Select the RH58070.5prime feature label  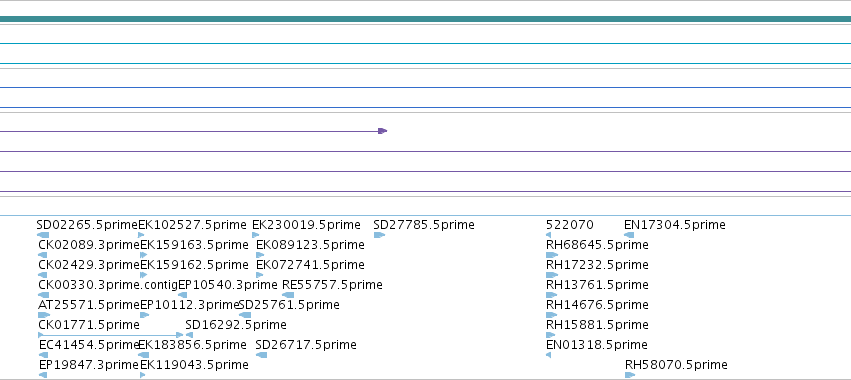tap(676, 365)
